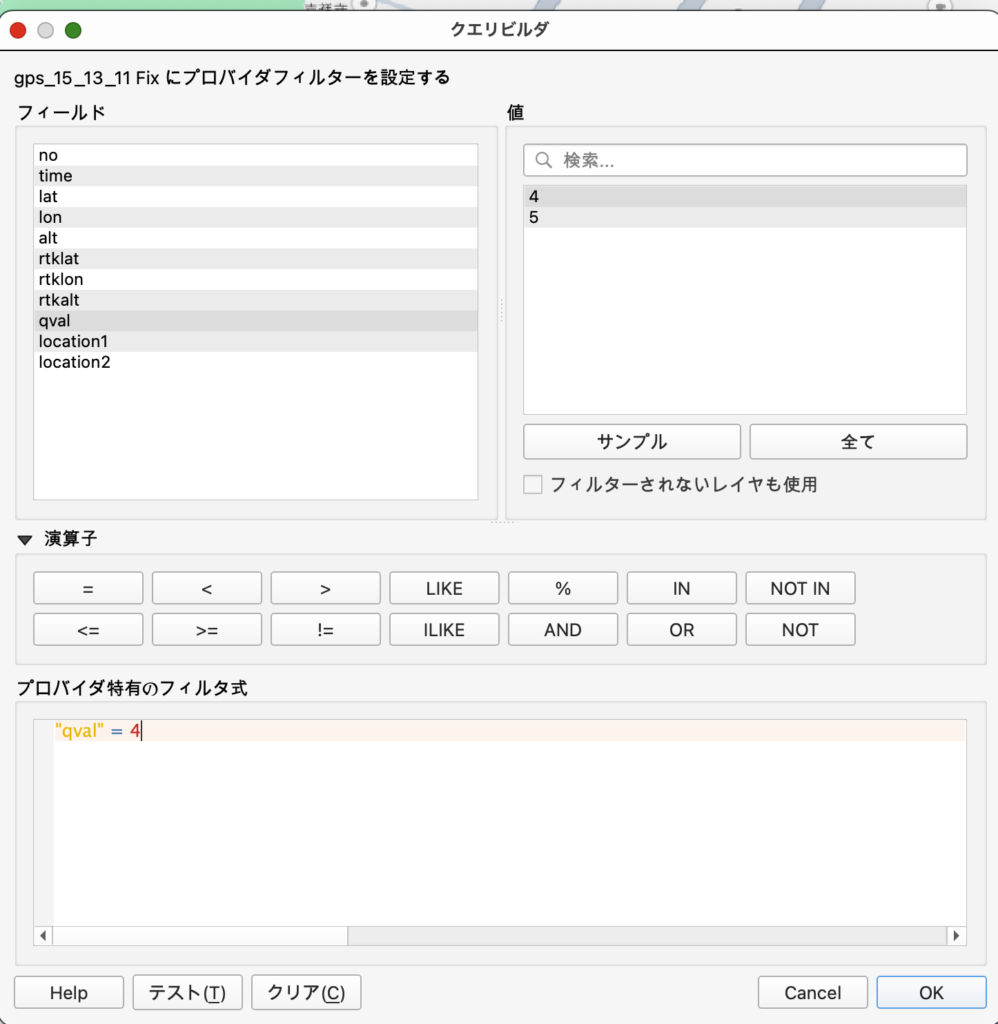The image size is (998, 1024).
Task: Insert the > operator
Action: [325, 588]
